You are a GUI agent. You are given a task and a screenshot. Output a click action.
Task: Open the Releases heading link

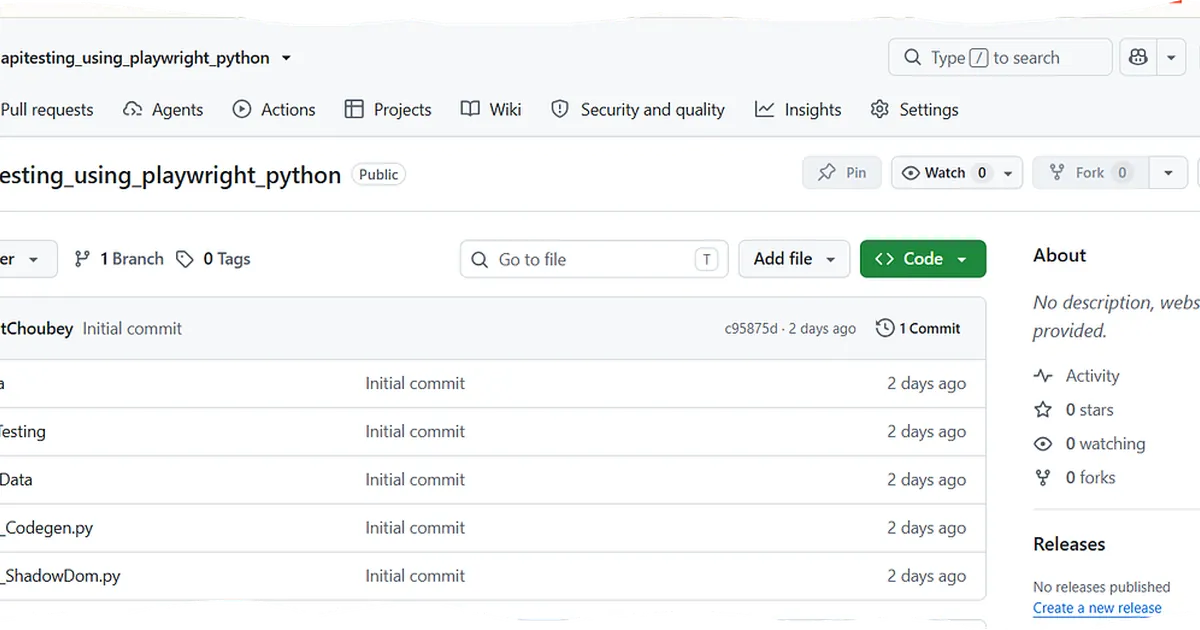(x=1069, y=544)
